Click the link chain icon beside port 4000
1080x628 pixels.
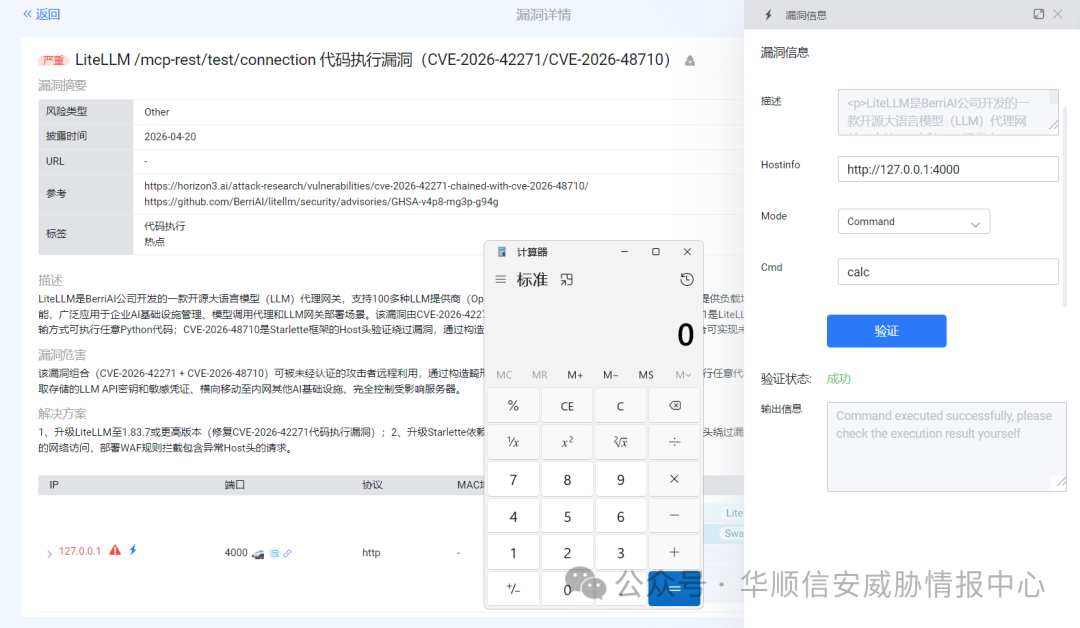tap(287, 553)
